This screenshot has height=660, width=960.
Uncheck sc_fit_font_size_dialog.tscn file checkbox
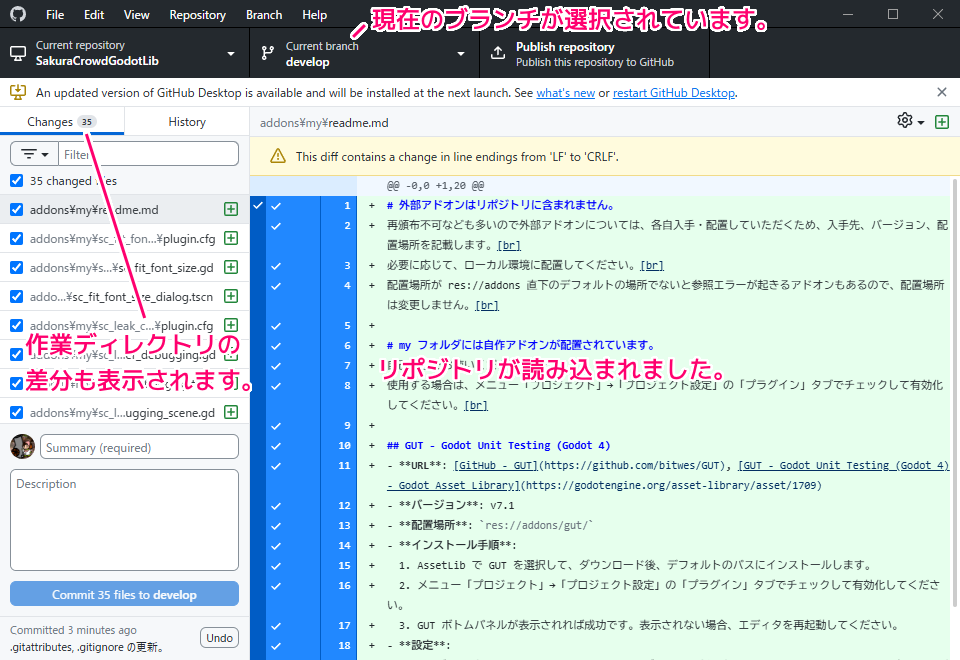[17, 297]
